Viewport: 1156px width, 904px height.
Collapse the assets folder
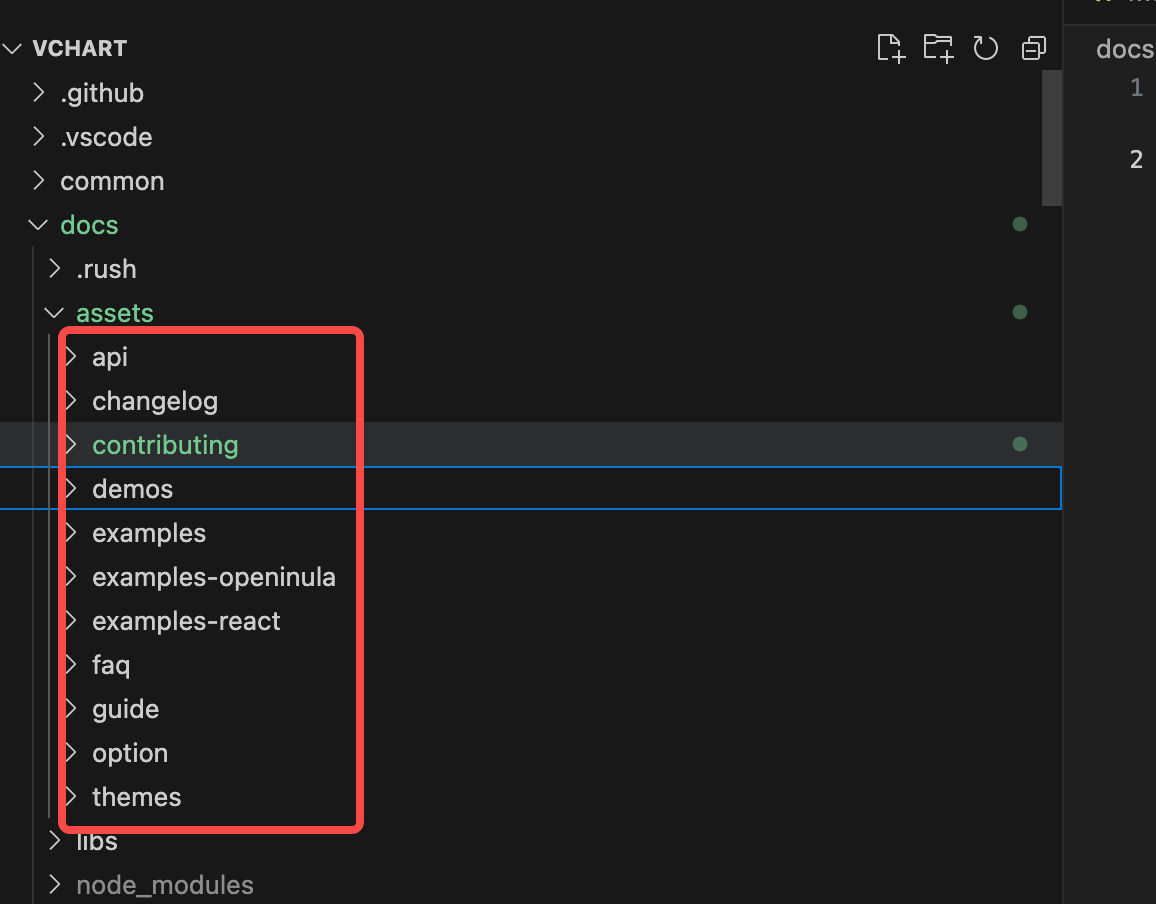[54, 313]
